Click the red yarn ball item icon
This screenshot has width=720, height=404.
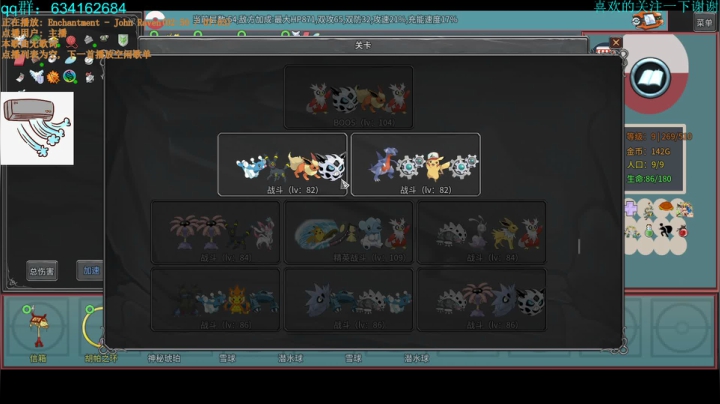point(71,42)
